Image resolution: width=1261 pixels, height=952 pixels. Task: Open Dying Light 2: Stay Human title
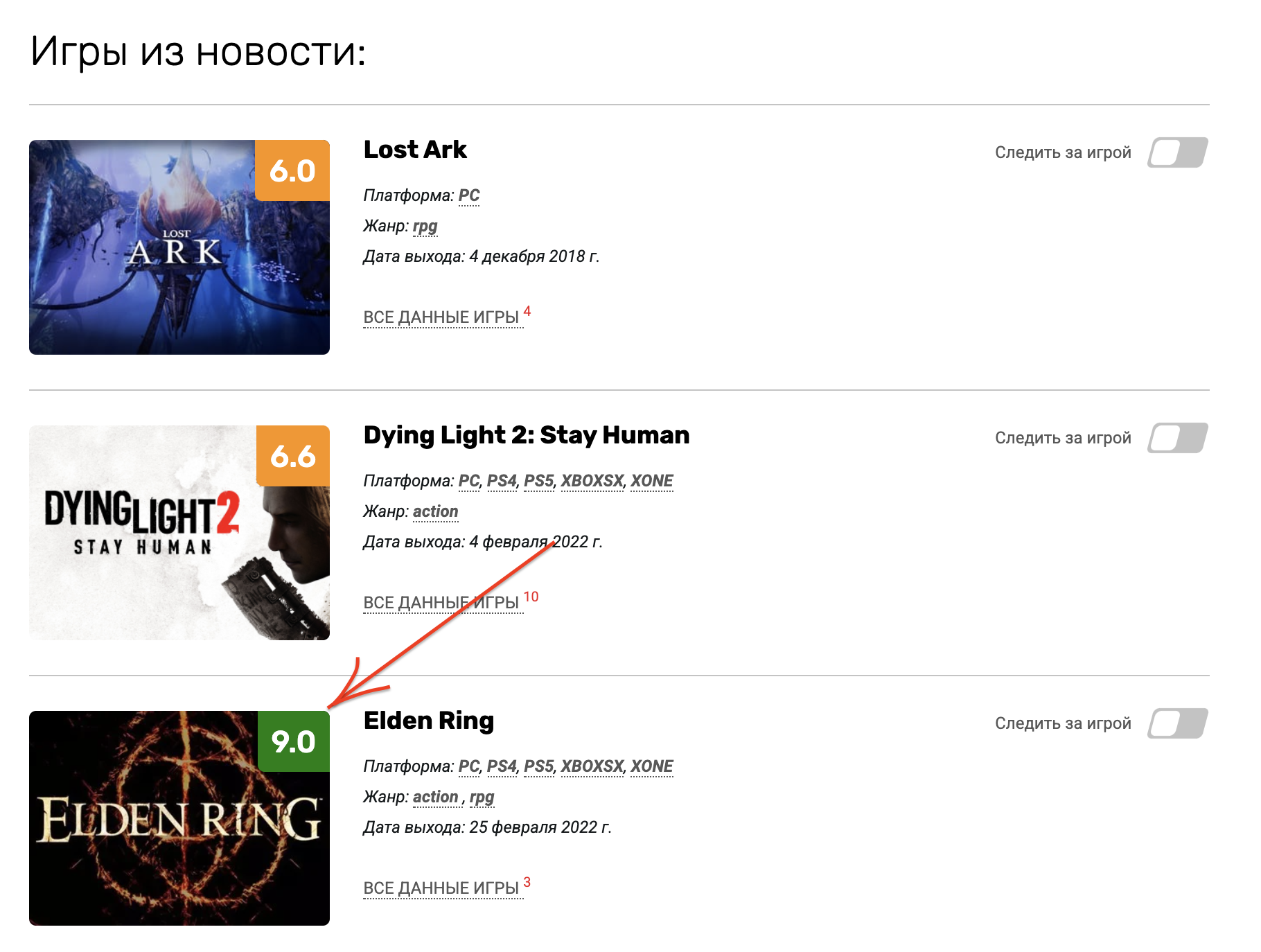pyautogui.click(x=527, y=435)
